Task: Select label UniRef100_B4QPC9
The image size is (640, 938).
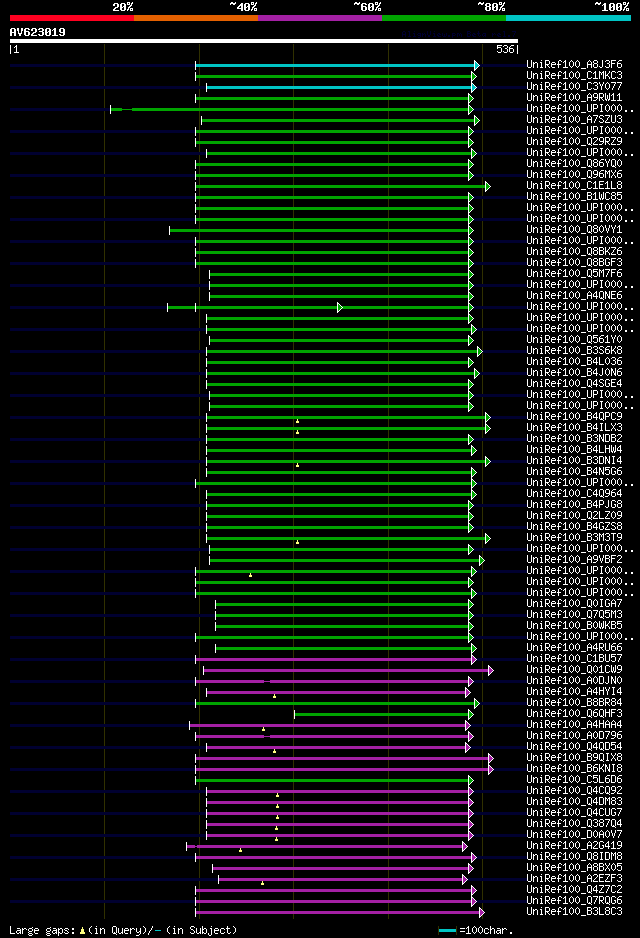Action: tap(574, 416)
